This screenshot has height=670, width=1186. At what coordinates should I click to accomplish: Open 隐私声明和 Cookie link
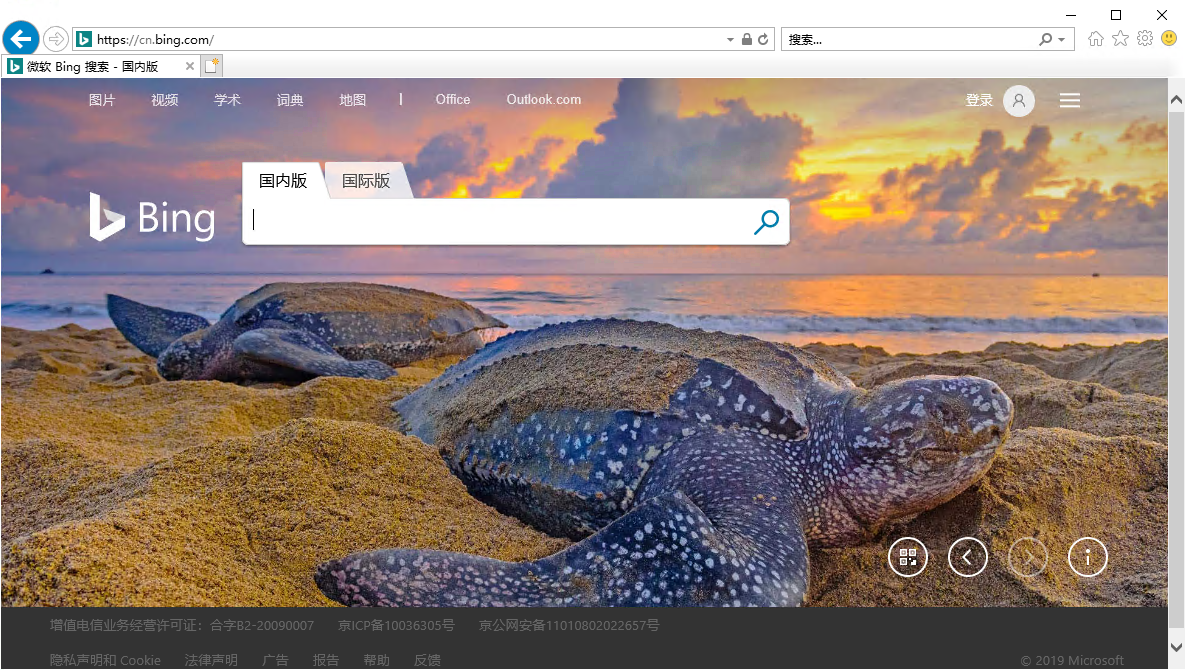[105, 660]
